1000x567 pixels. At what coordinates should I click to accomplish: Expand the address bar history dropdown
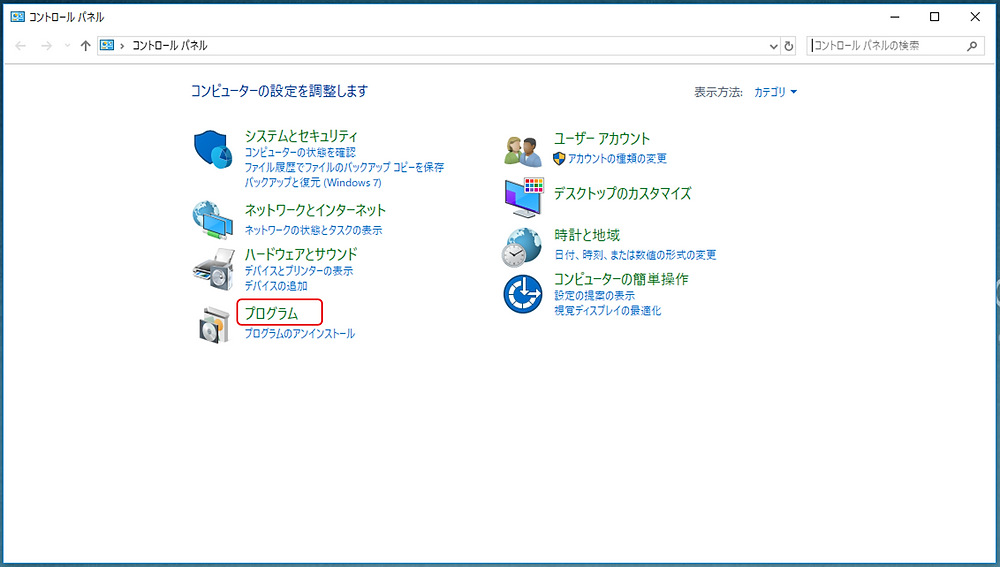pos(774,46)
